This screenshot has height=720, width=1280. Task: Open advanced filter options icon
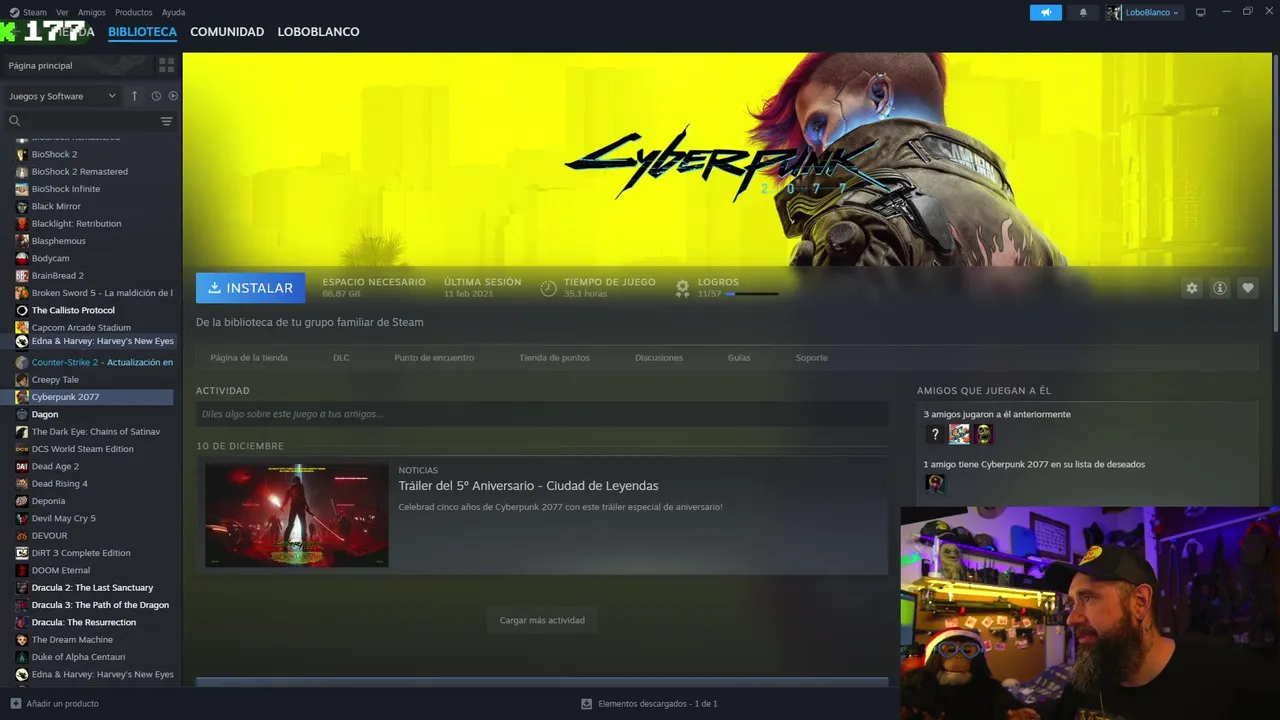click(x=167, y=121)
